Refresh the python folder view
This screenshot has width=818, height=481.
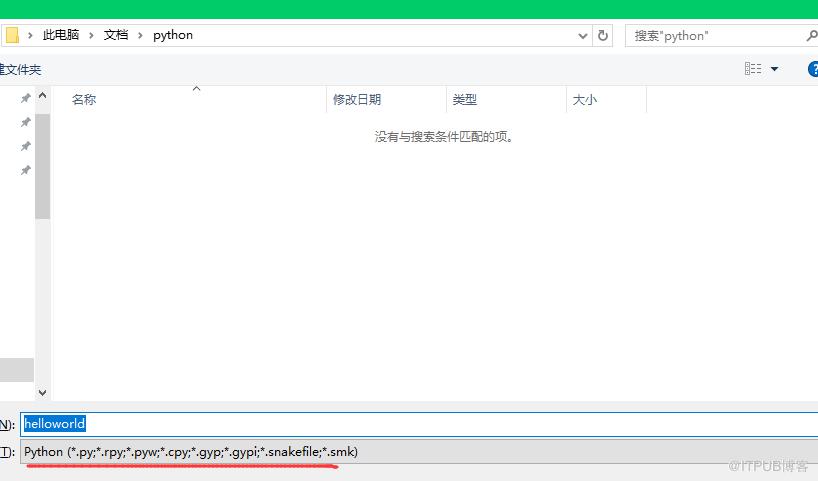(x=603, y=35)
